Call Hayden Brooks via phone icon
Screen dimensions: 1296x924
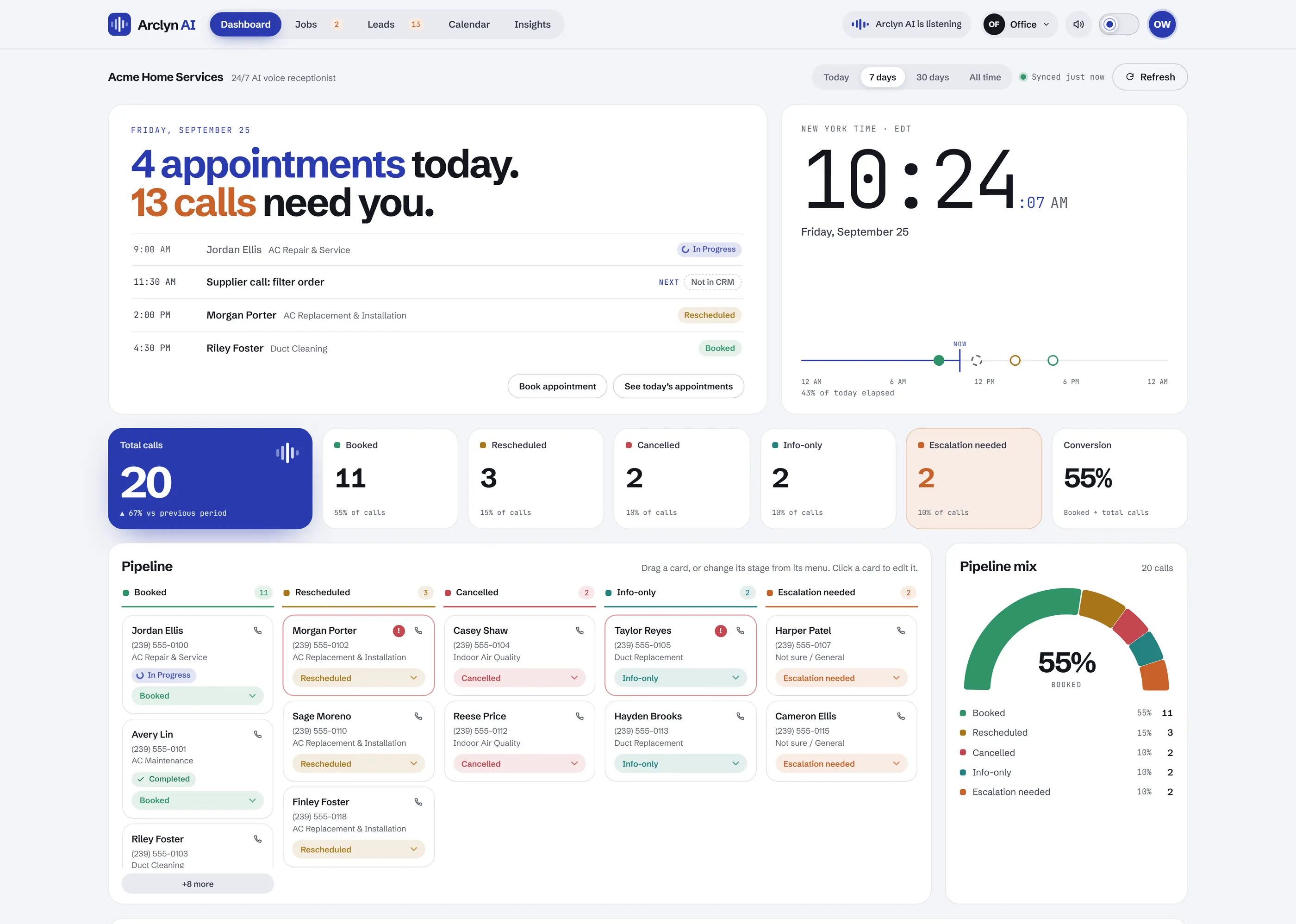[740, 716]
